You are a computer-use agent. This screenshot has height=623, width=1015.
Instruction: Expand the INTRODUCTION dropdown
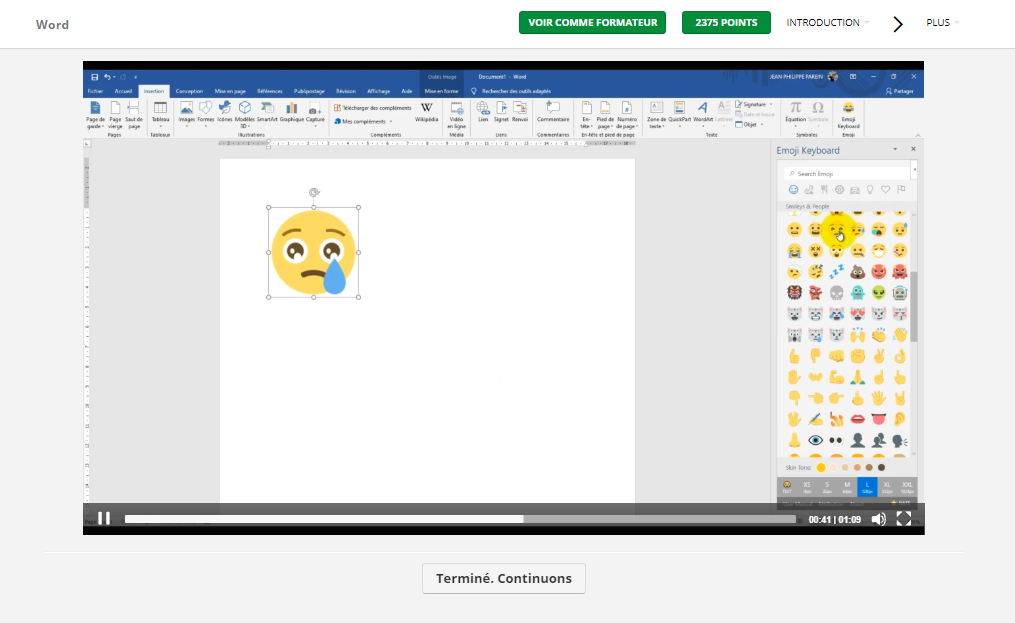pyautogui.click(x=827, y=23)
